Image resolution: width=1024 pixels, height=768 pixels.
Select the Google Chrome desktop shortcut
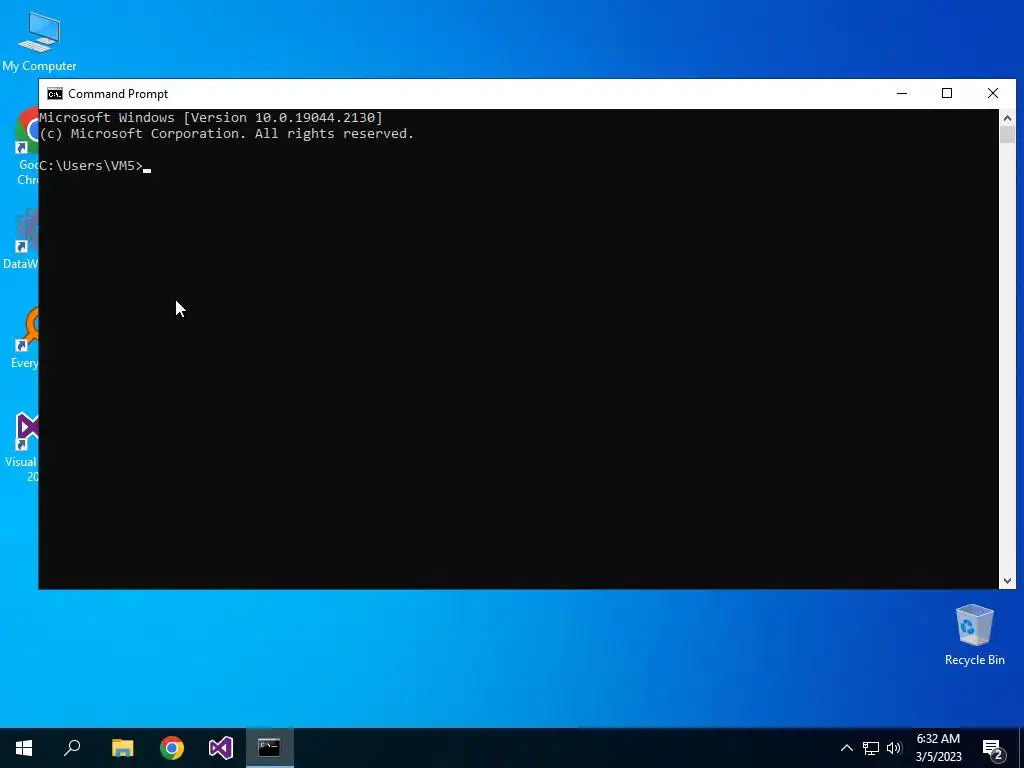(x=26, y=147)
